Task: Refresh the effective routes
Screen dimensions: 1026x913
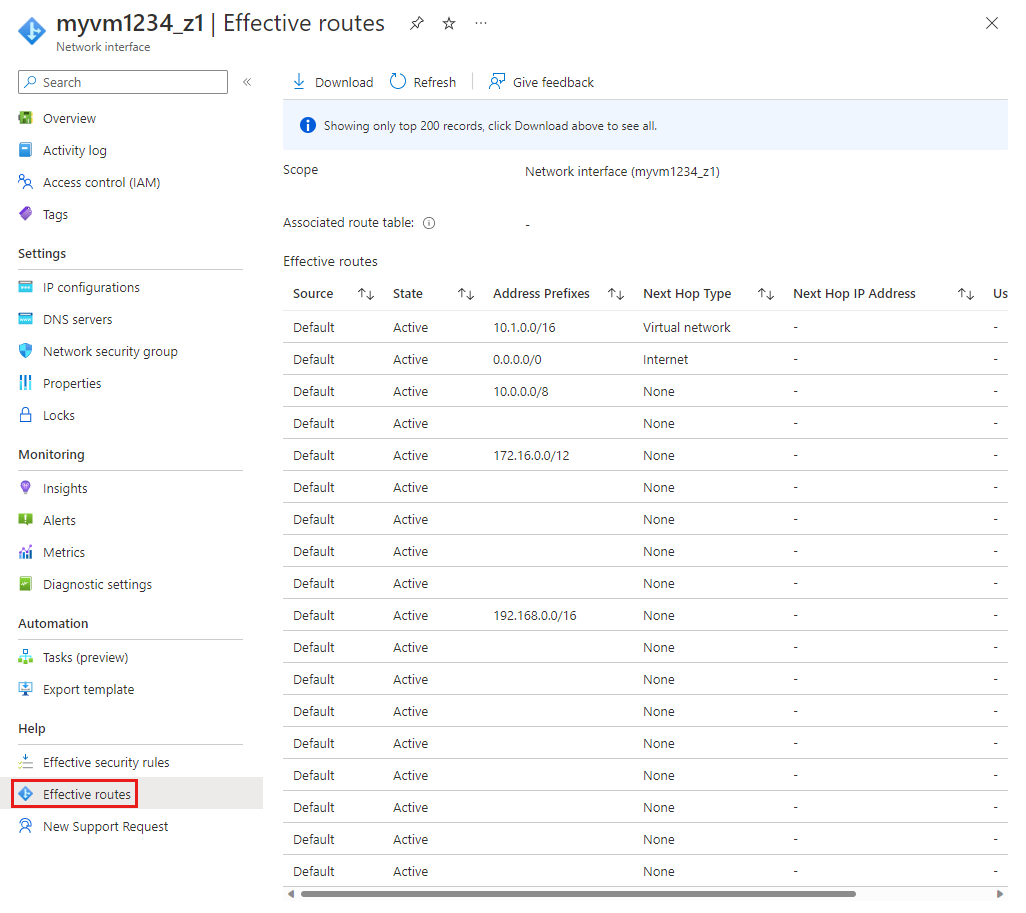Action: pyautogui.click(x=422, y=81)
